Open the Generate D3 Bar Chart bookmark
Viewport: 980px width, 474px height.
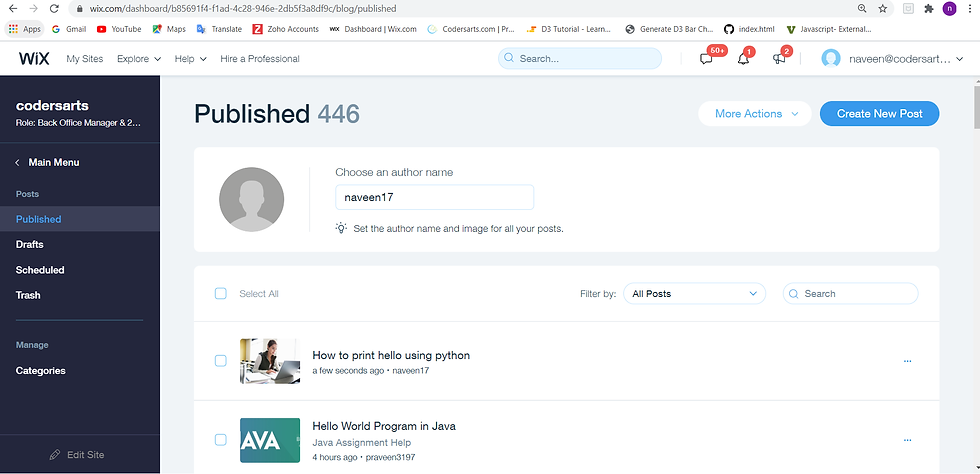[669, 29]
